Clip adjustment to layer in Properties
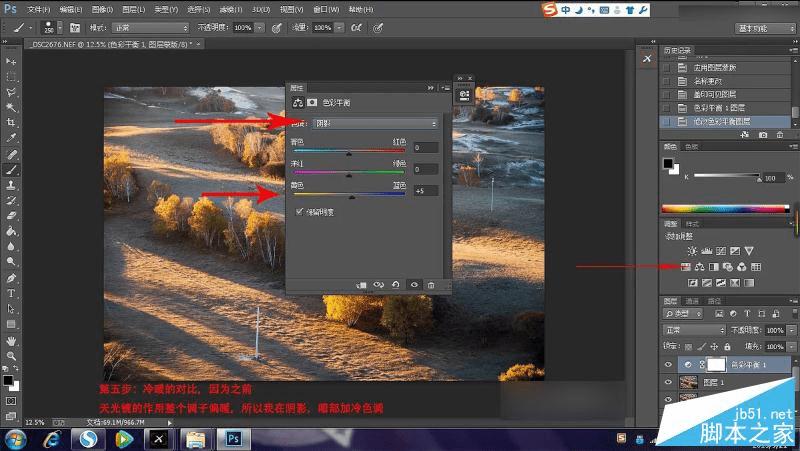 pyautogui.click(x=361, y=285)
